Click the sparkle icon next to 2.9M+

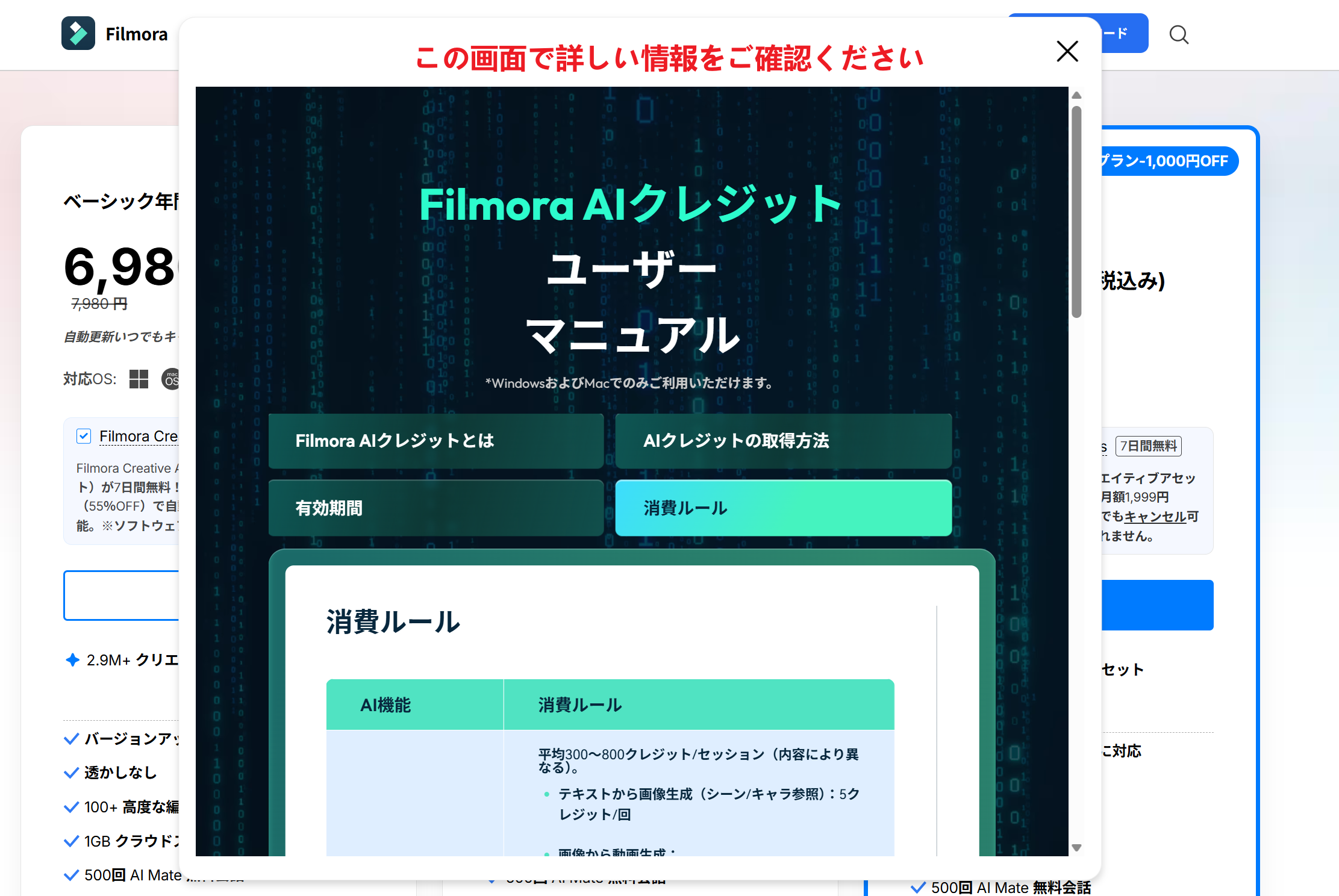coord(72,660)
